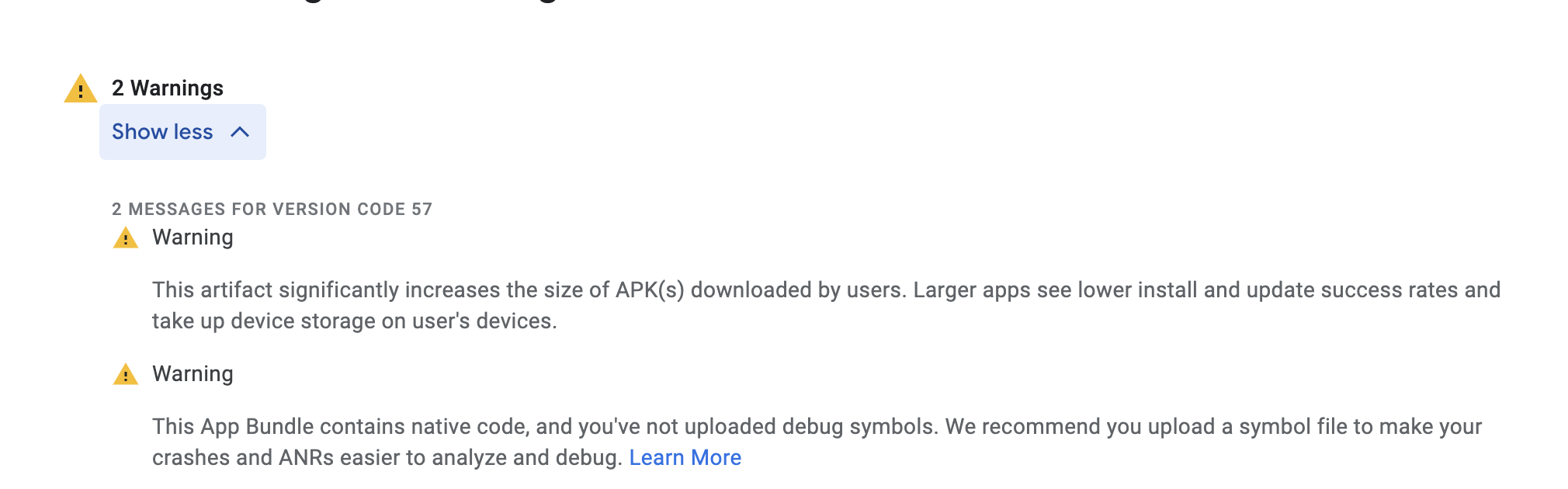The width and height of the screenshot is (1568, 489).
Task: Click the warning triangle for the debug symbols message
Action: (x=126, y=375)
